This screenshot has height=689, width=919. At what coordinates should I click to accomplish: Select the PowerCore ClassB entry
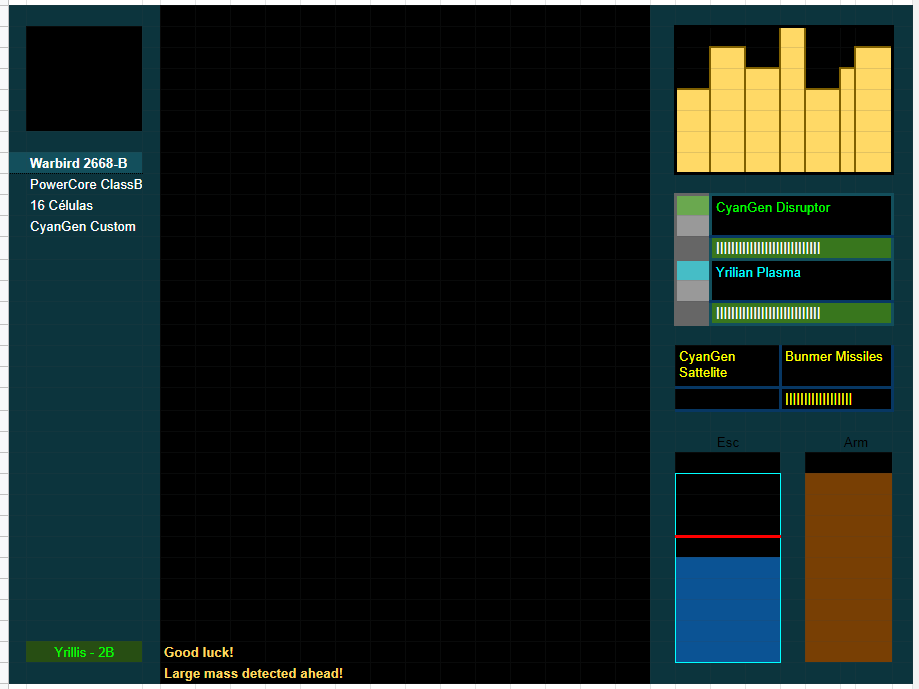tap(86, 185)
